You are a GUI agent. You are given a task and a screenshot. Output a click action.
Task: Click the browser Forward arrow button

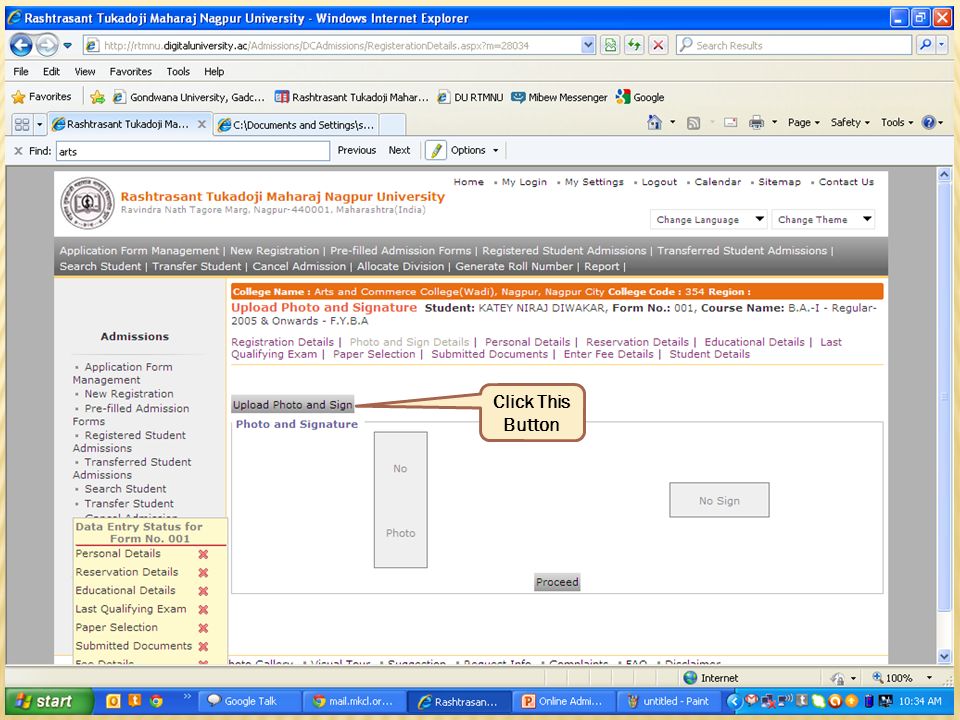click(47, 45)
